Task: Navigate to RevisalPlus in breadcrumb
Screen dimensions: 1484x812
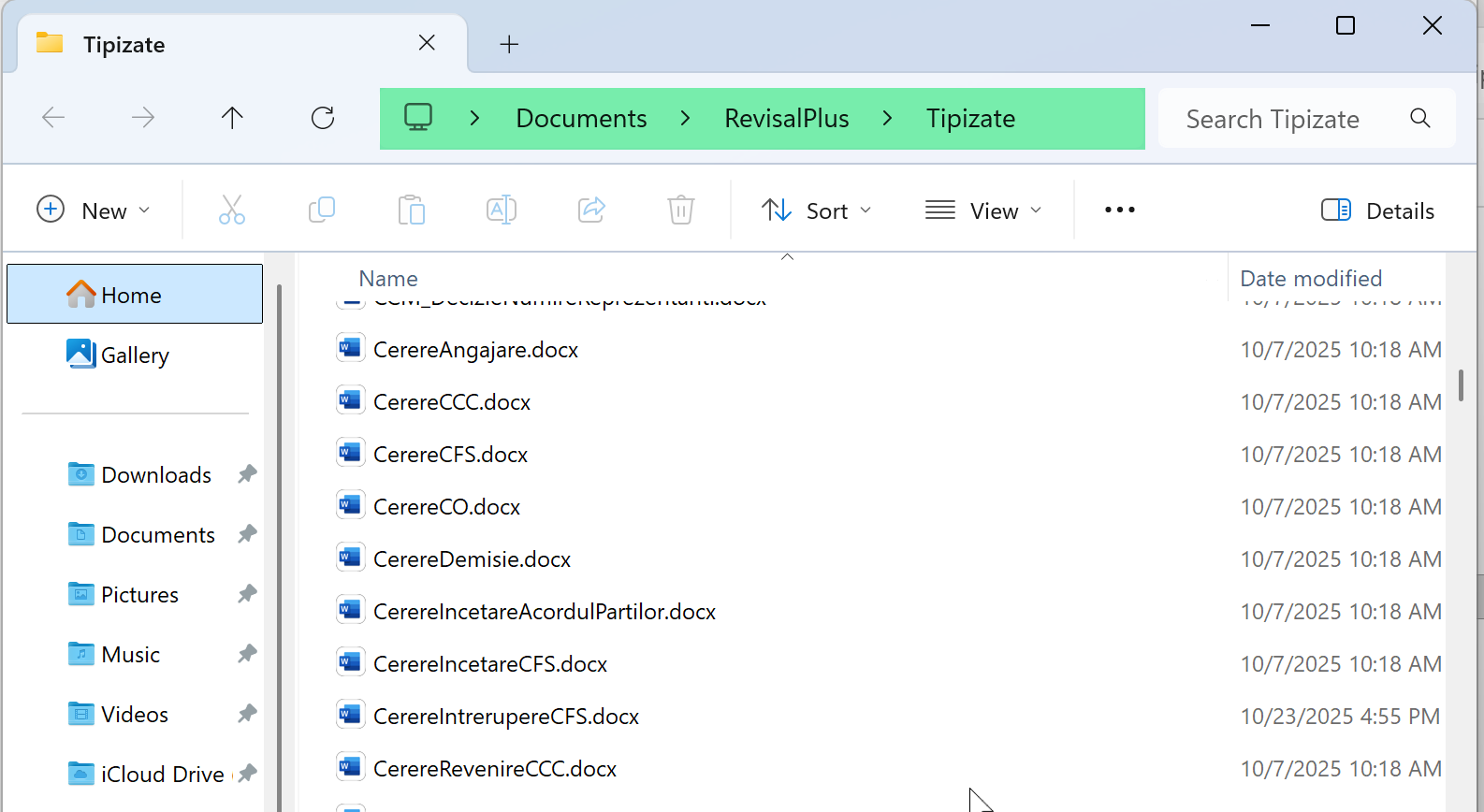Action: (786, 119)
